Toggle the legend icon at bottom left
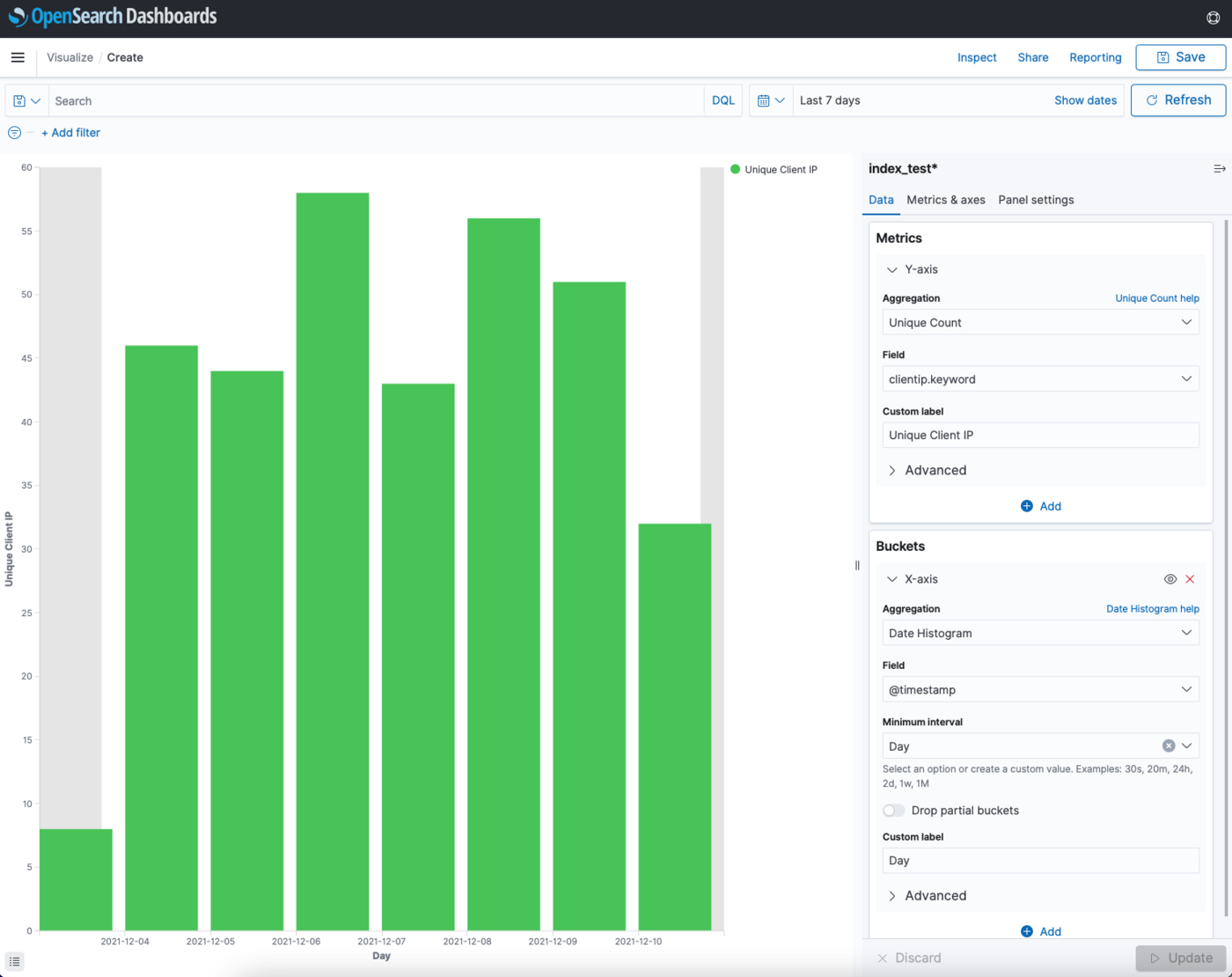The height and width of the screenshot is (977, 1232). point(14,961)
